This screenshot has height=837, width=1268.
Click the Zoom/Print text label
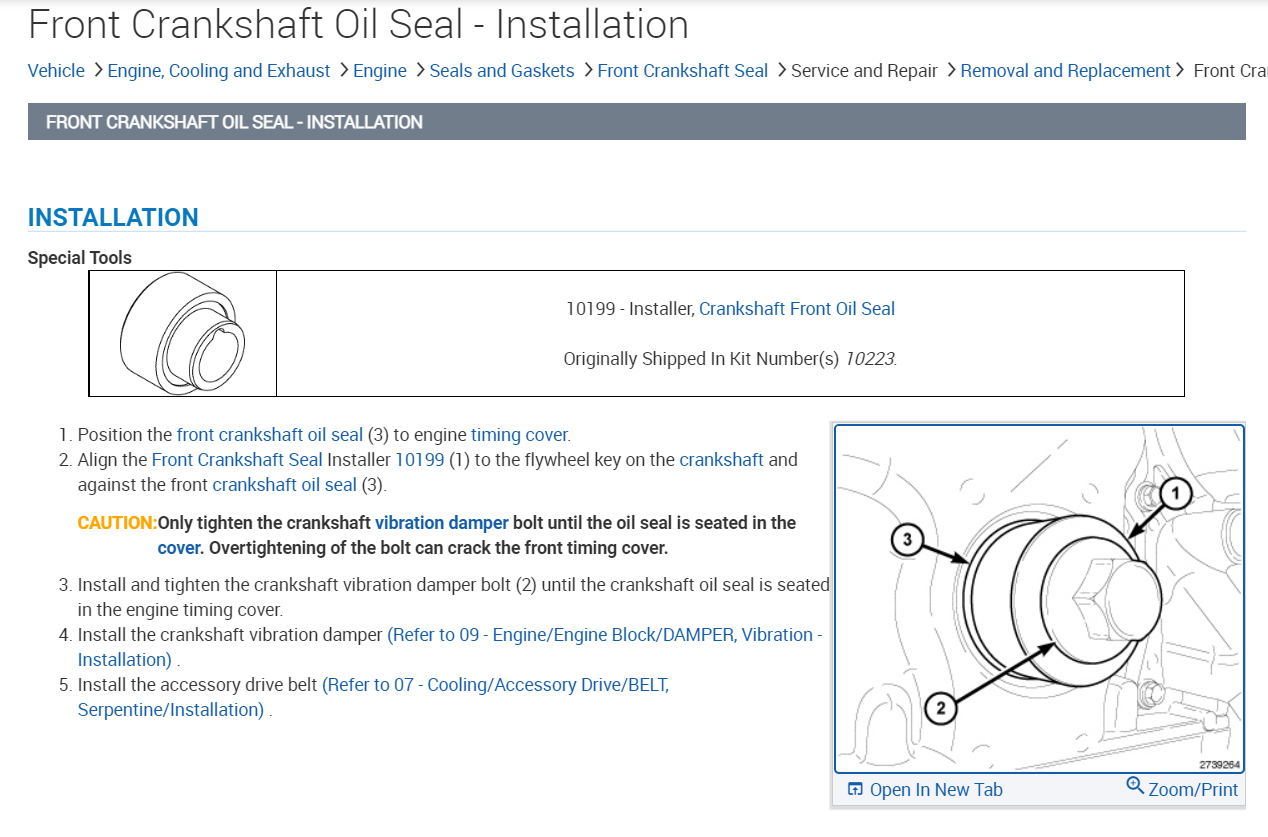(x=1193, y=789)
